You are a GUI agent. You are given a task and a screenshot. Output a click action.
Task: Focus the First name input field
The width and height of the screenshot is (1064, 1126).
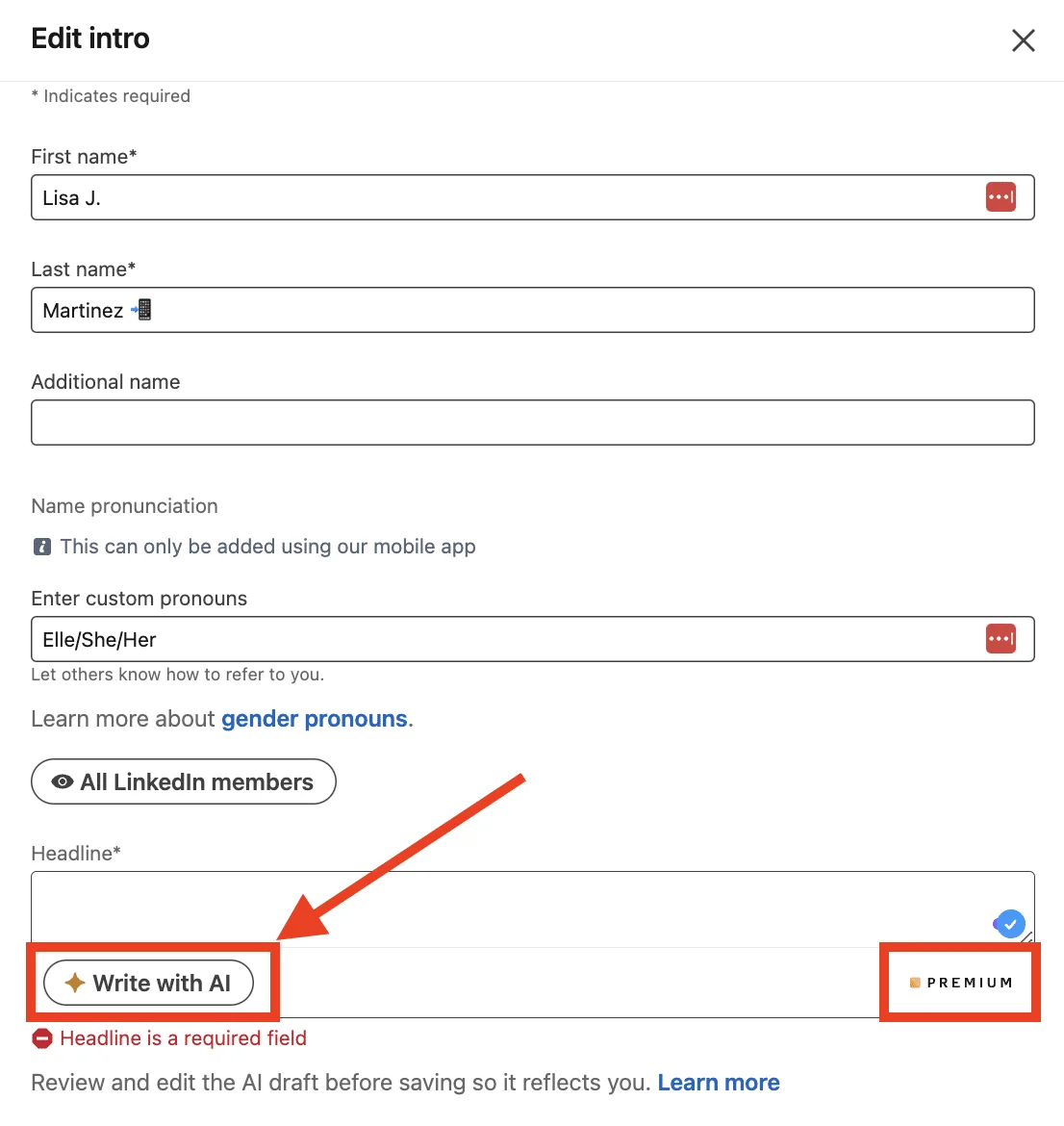tap(532, 196)
